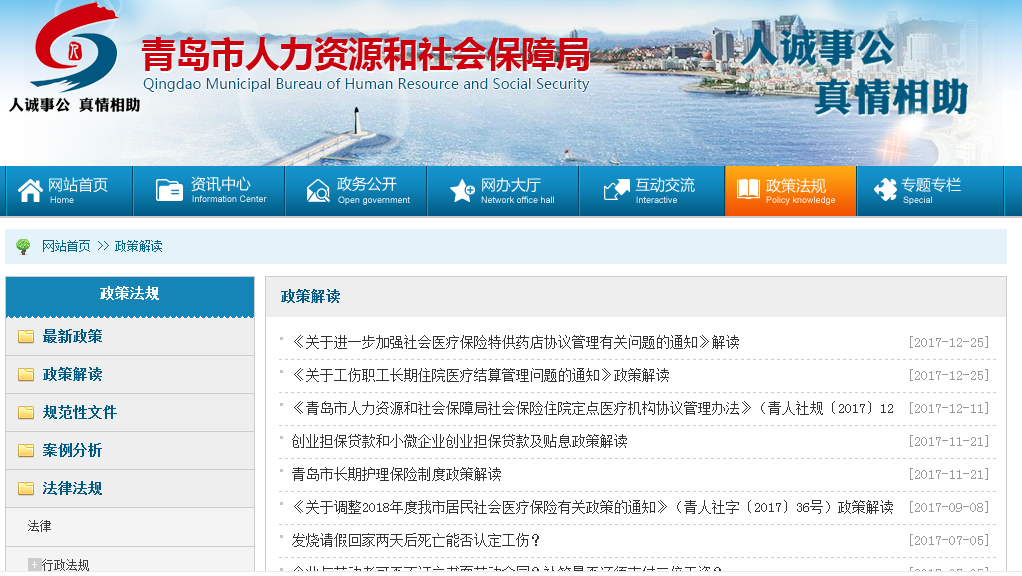This screenshot has height=576, width=1022.
Task: Go to 网站首页 in the breadcrumb
Action: (x=66, y=246)
